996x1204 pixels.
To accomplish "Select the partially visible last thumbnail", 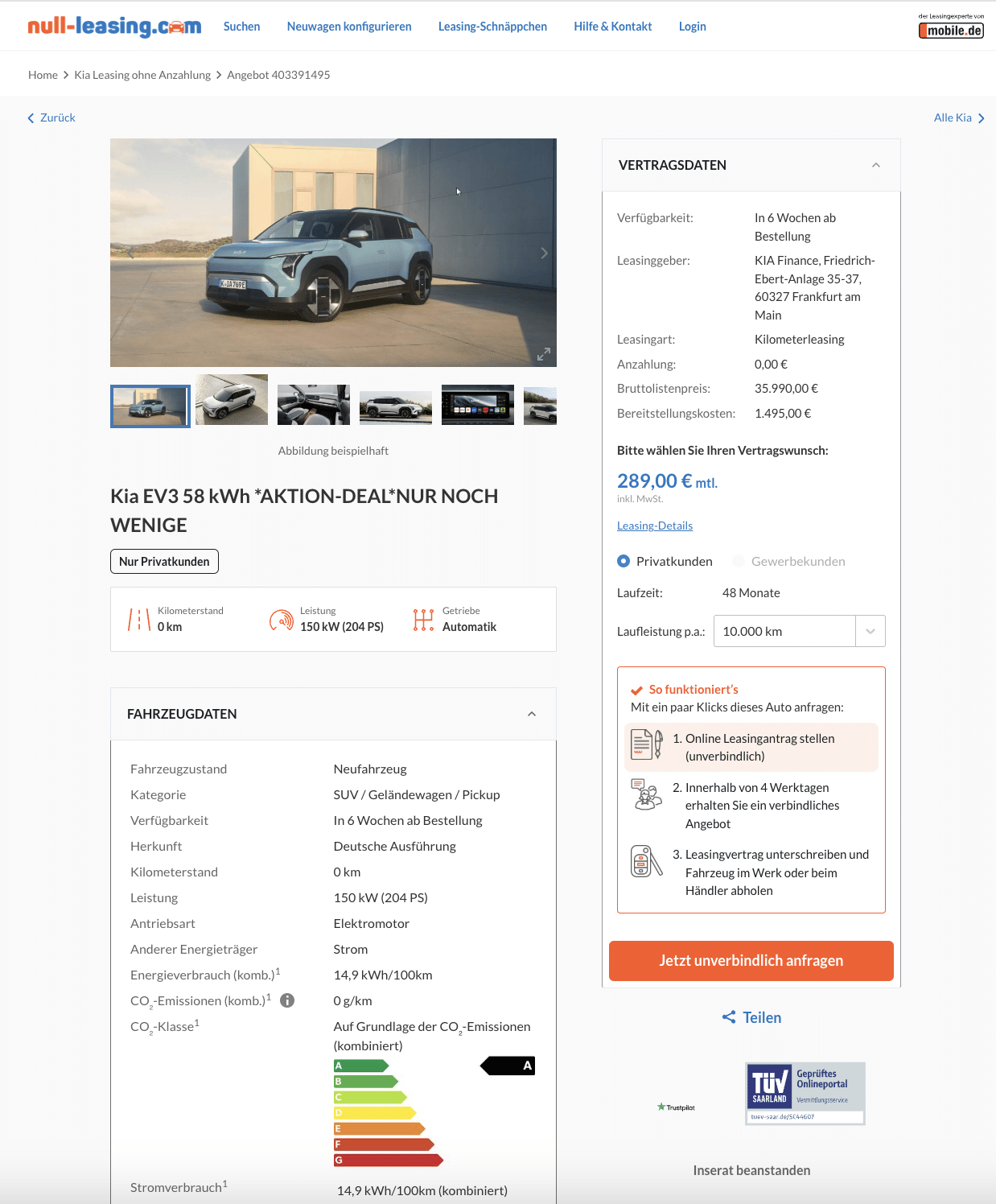I will (x=540, y=406).
